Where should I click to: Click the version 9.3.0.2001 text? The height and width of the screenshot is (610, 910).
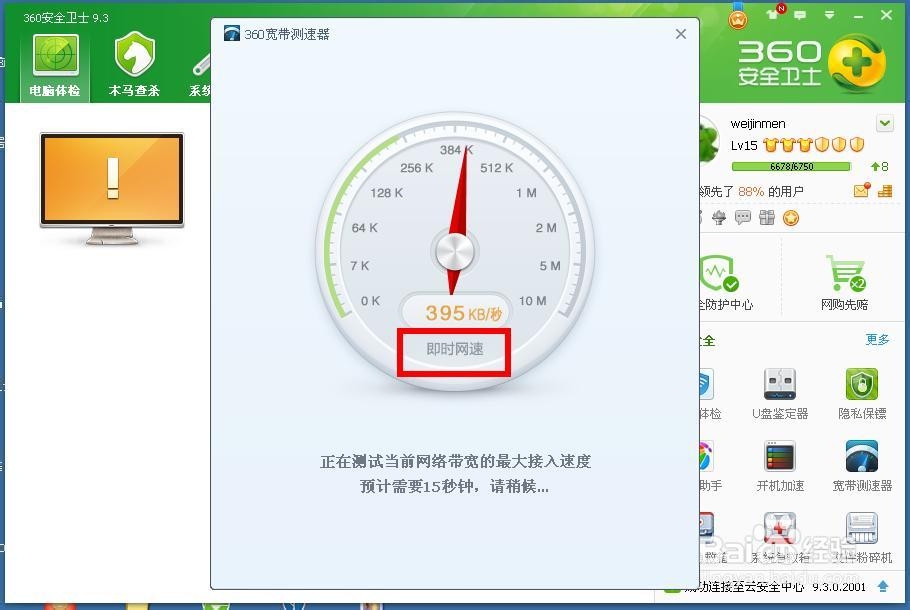tap(839, 587)
